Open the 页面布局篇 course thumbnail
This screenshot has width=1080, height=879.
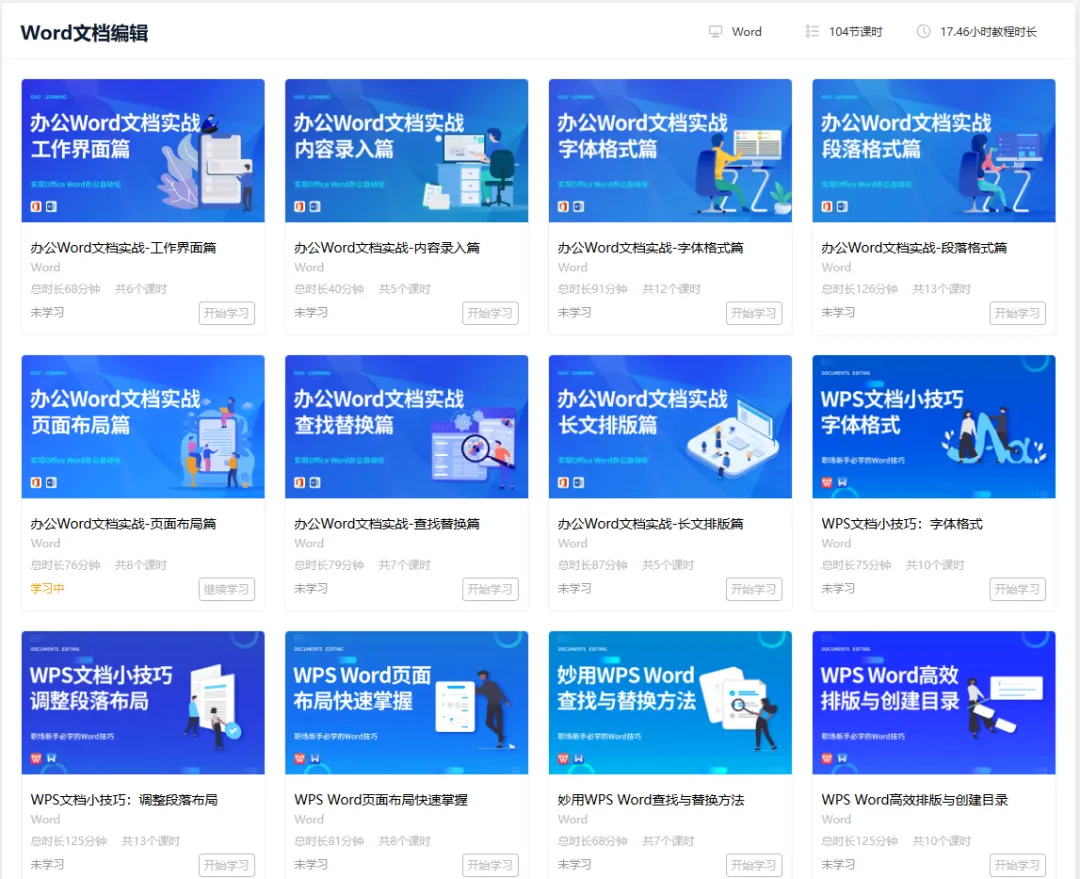143,426
